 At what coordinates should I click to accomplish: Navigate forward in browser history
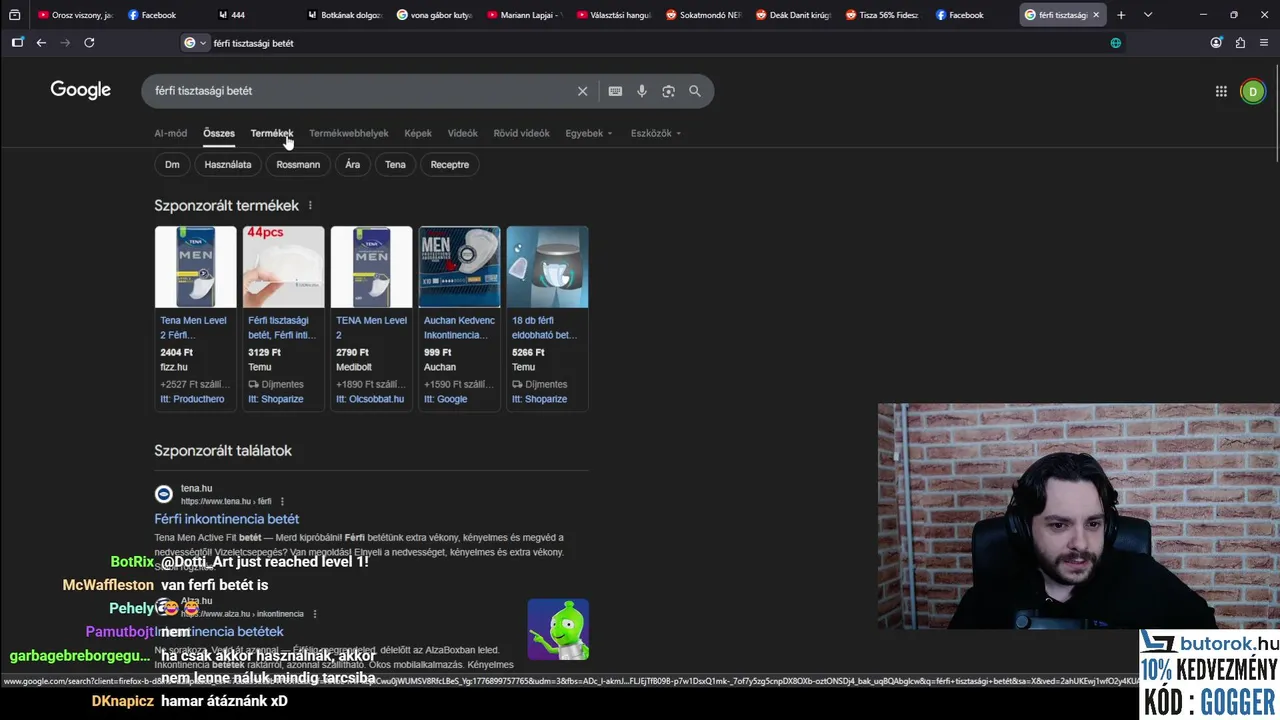65,43
